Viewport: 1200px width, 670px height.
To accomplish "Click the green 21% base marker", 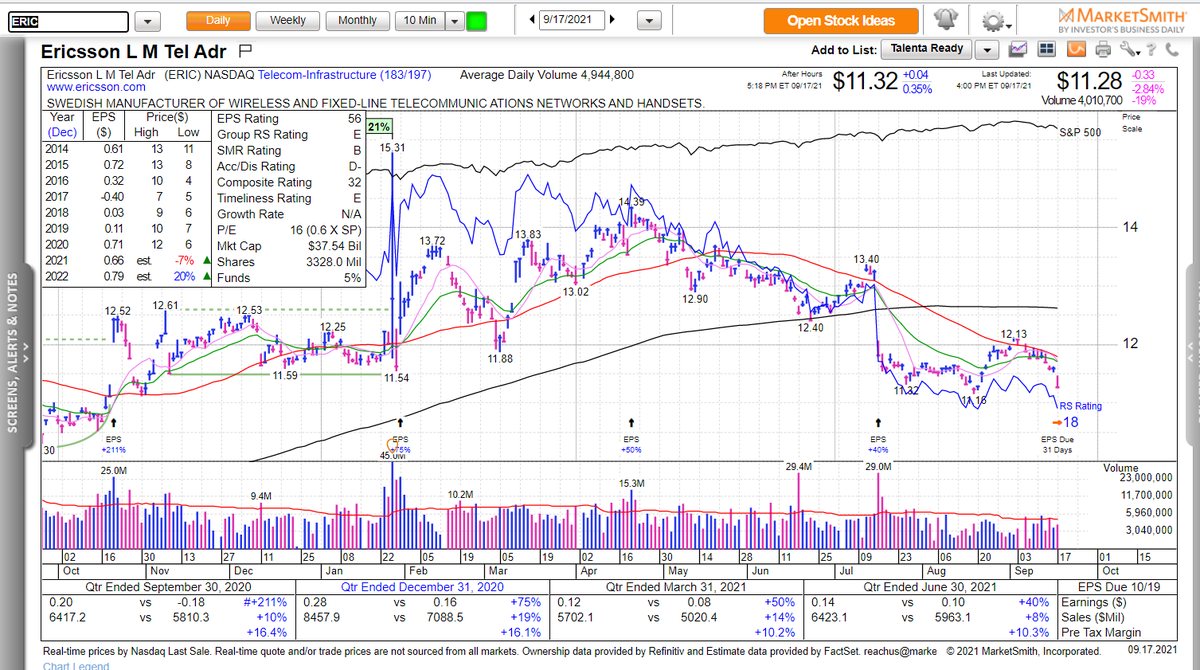I will coord(379,127).
